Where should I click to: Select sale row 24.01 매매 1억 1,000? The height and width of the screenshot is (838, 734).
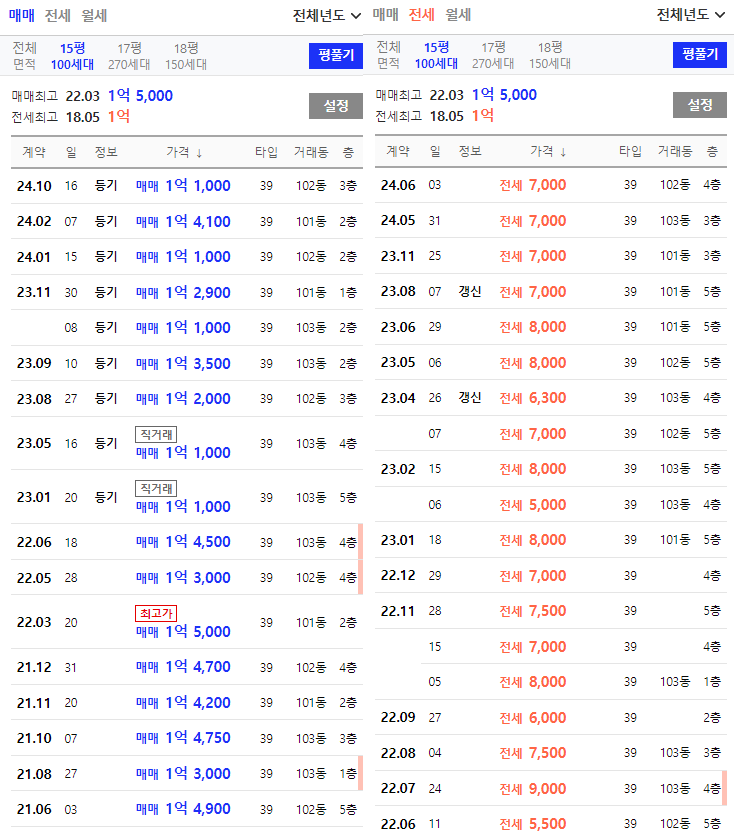[x=187, y=257]
